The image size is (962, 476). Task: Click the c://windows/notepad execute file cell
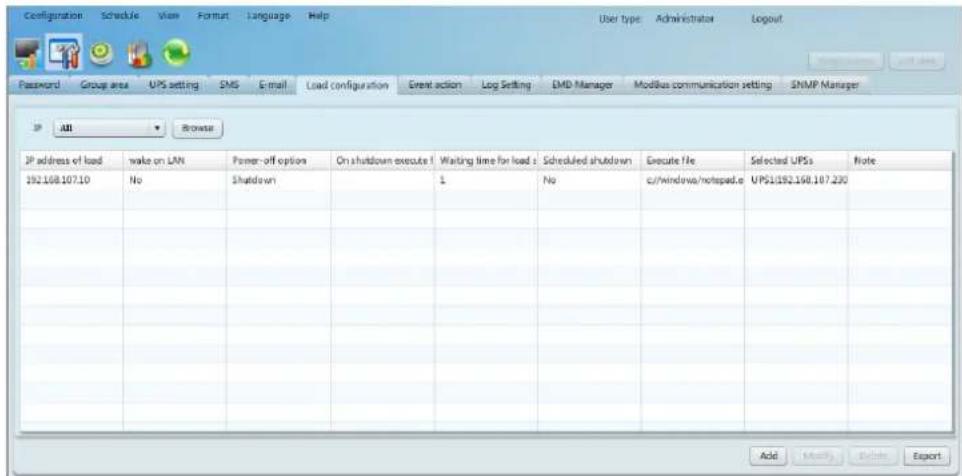click(x=693, y=182)
